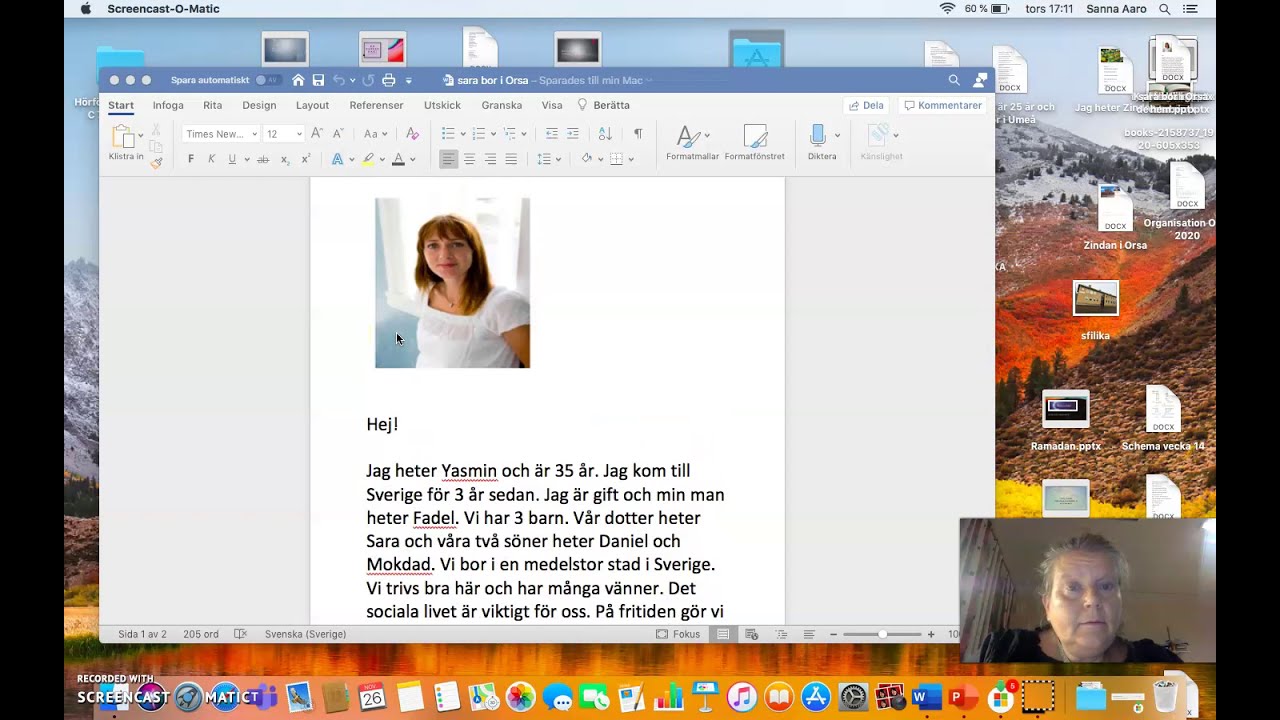The height and width of the screenshot is (720, 1280).
Task: Select the format painter brush icon
Action: click(156, 162)
